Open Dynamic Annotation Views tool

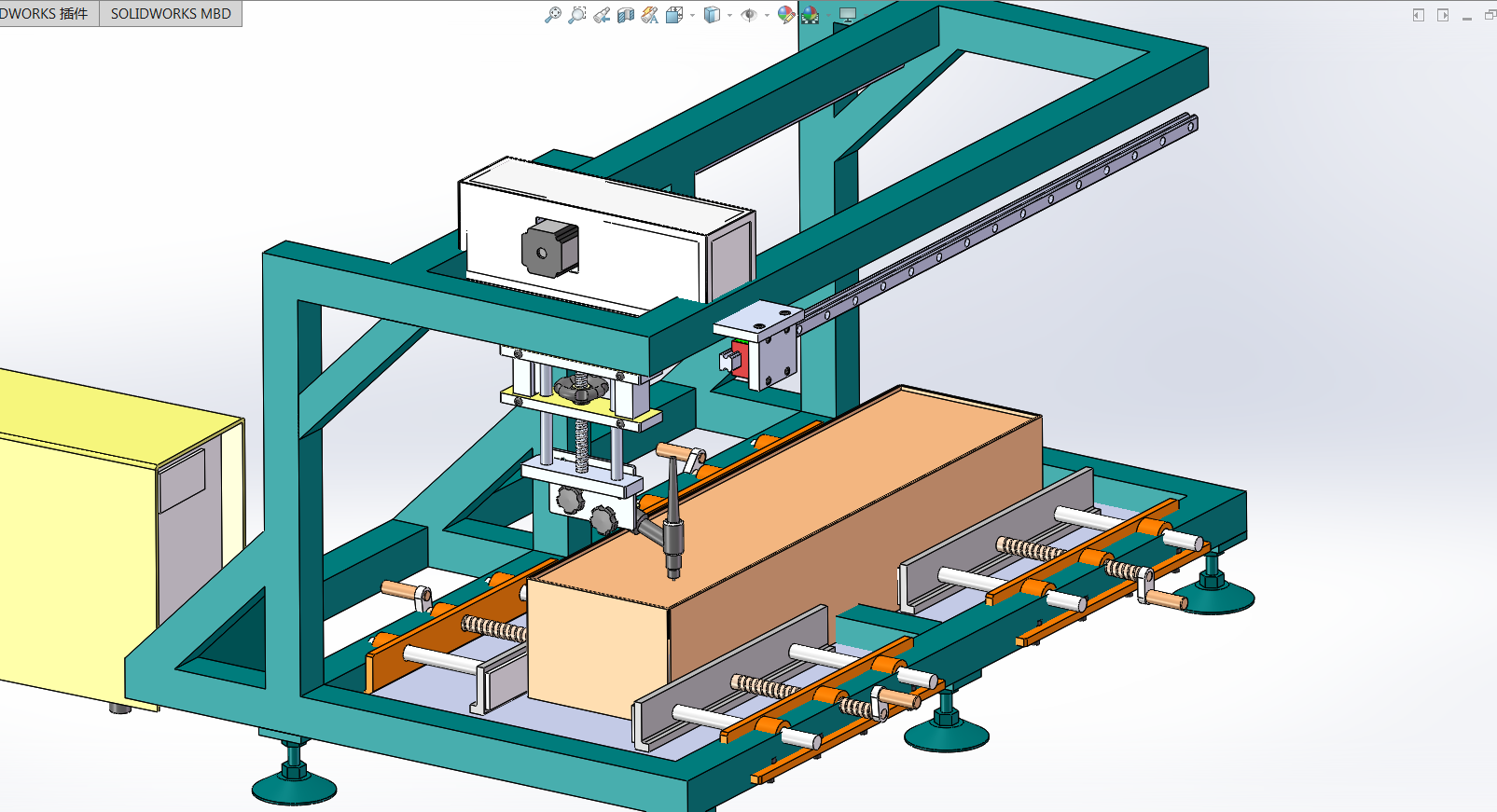tap(650, 15)
